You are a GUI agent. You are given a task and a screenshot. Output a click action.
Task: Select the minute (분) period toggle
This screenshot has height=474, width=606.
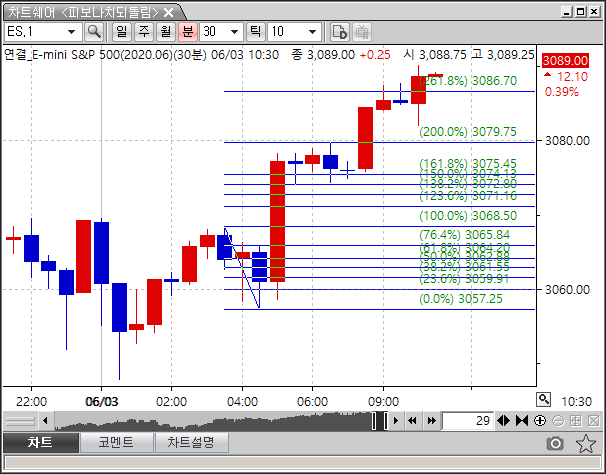click(187, 32)
